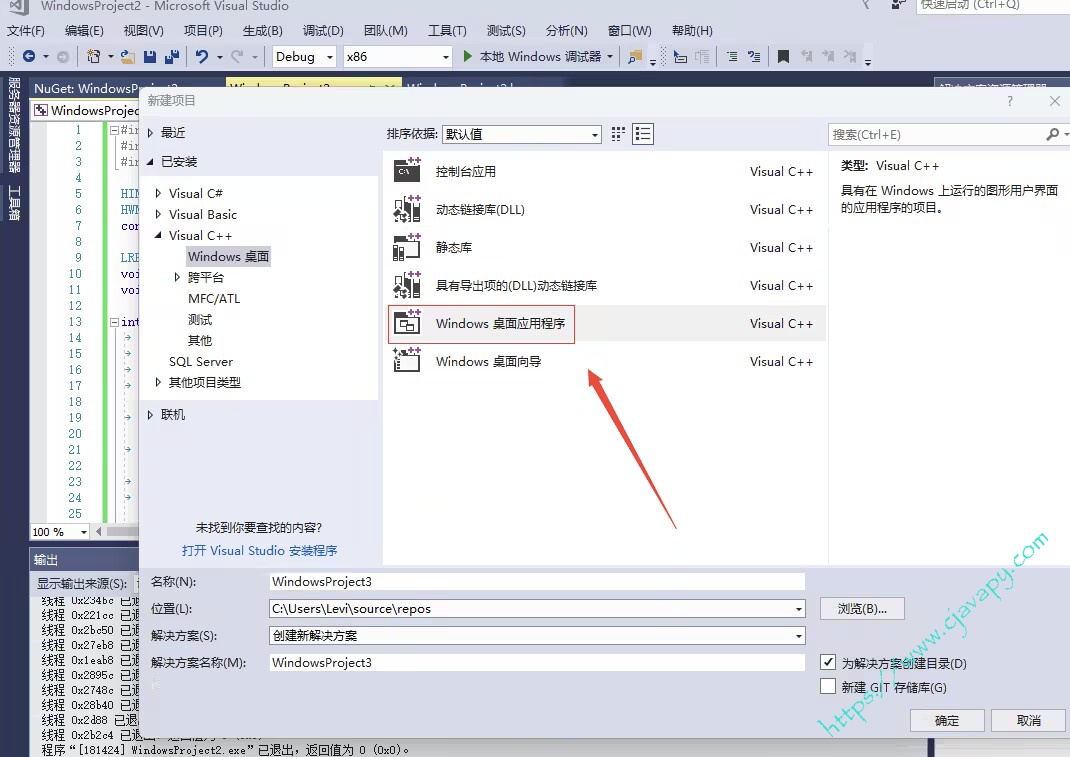Image resolution: width=1070 pixels, height=757 pixels.
Task: Open the 生成(B) menu
Action: [263, 31]
